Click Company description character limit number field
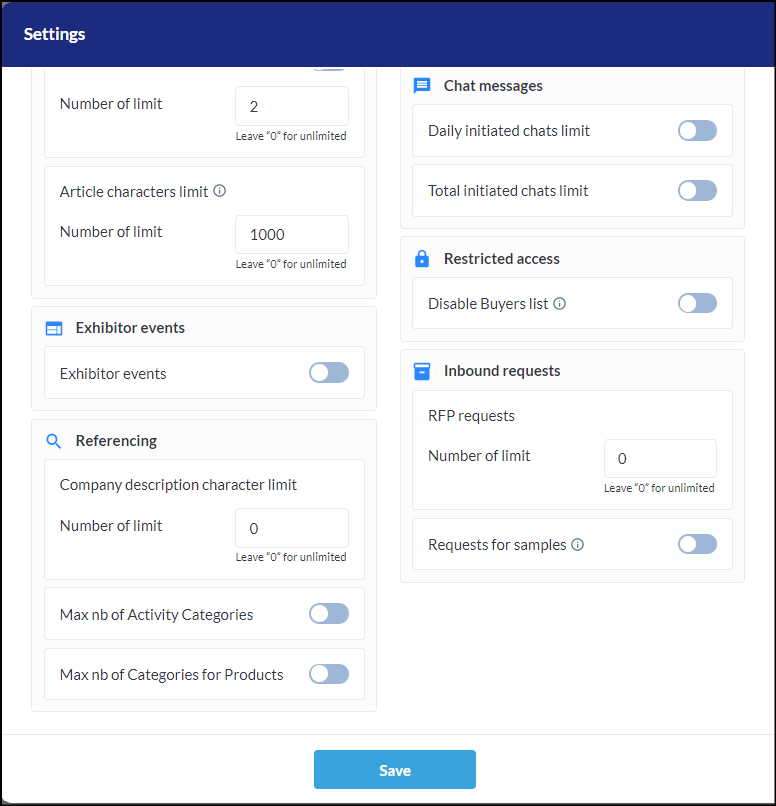 click(292, 528)
